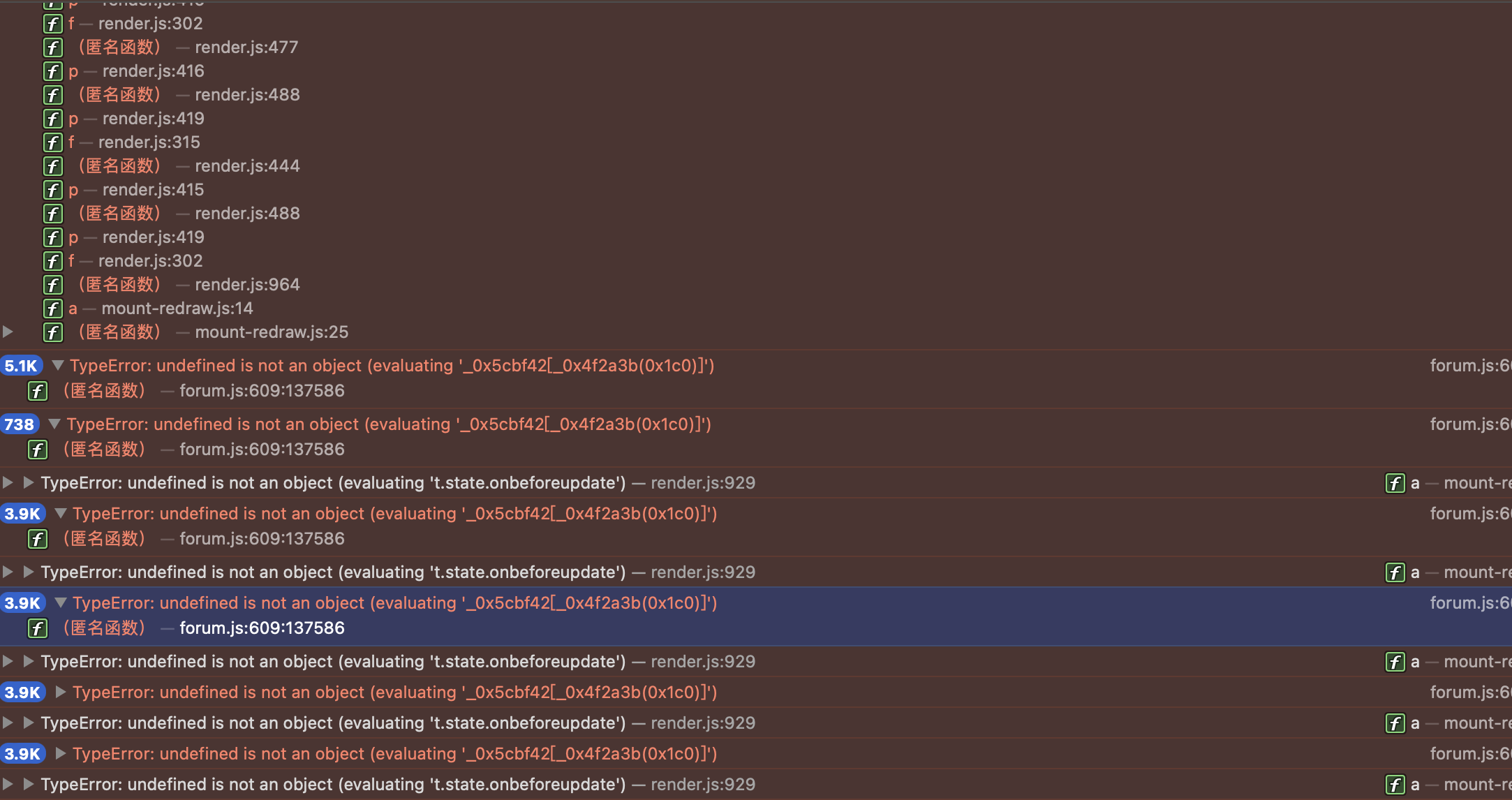
Task: Open the mount-redraw.js:14 source link
Action: 177,309
